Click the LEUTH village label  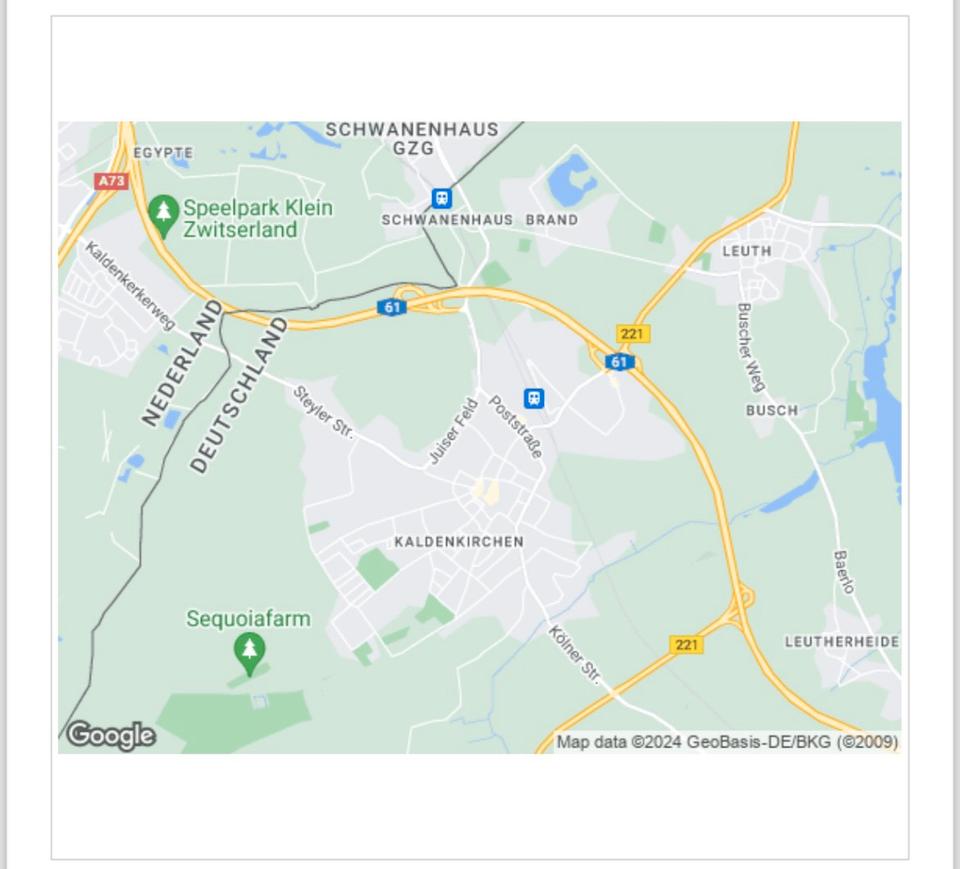coord(747,251)
